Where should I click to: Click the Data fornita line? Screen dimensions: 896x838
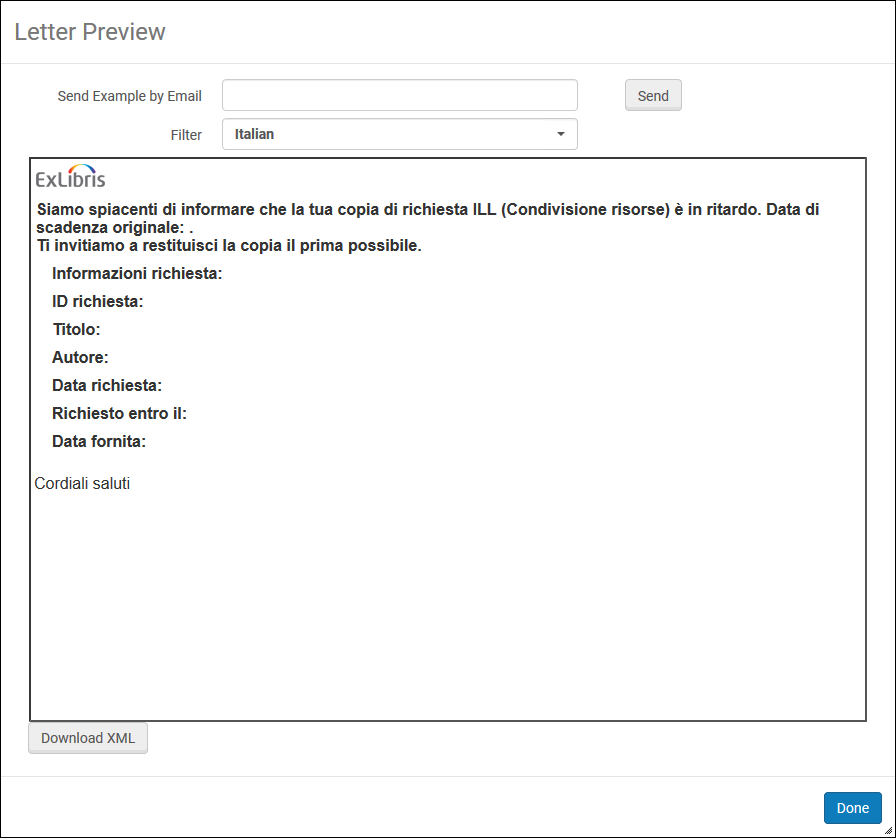tap(99, 441)
